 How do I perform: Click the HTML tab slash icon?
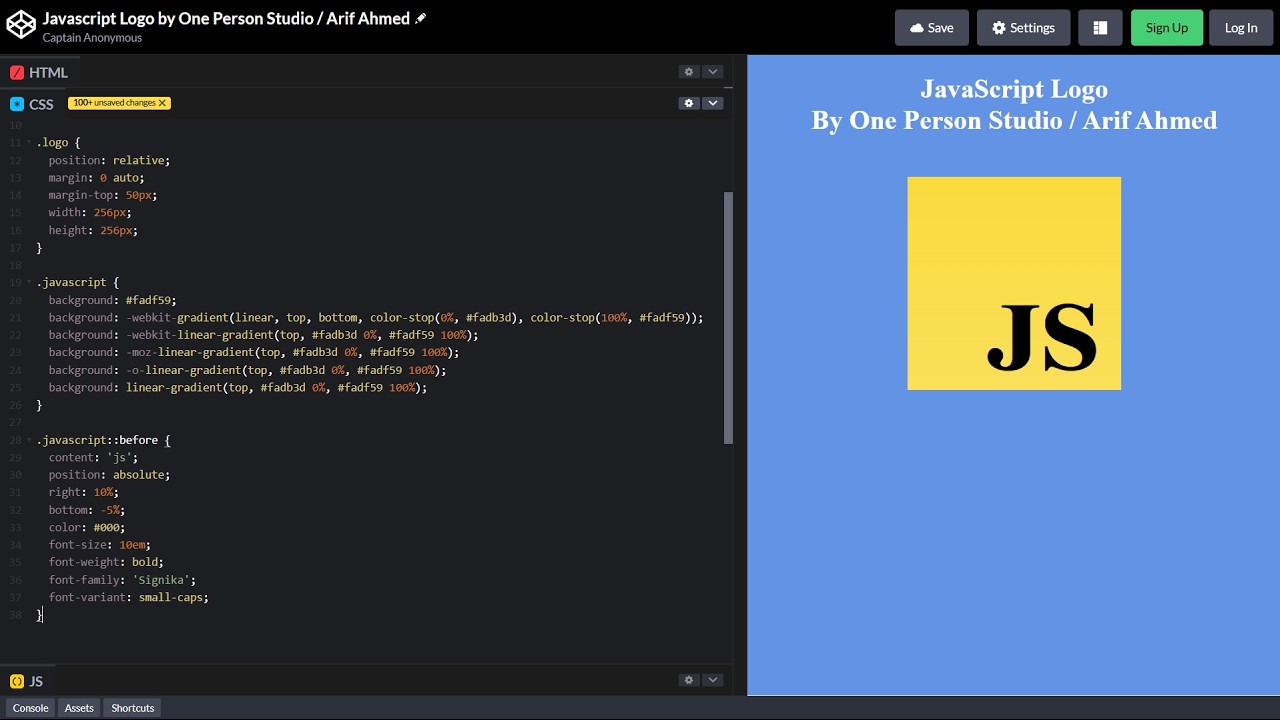click(x=17, y=73)
